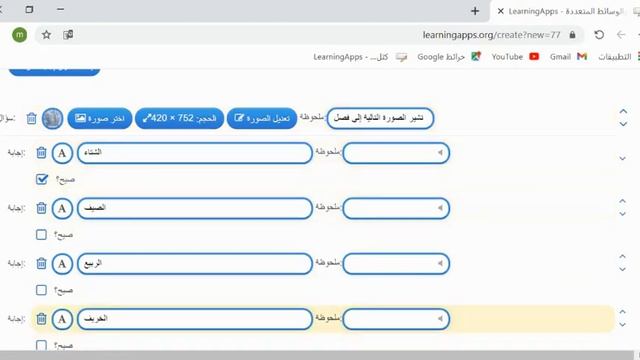Click the question hint text field

pyautogui.click(x=380, y=118)
